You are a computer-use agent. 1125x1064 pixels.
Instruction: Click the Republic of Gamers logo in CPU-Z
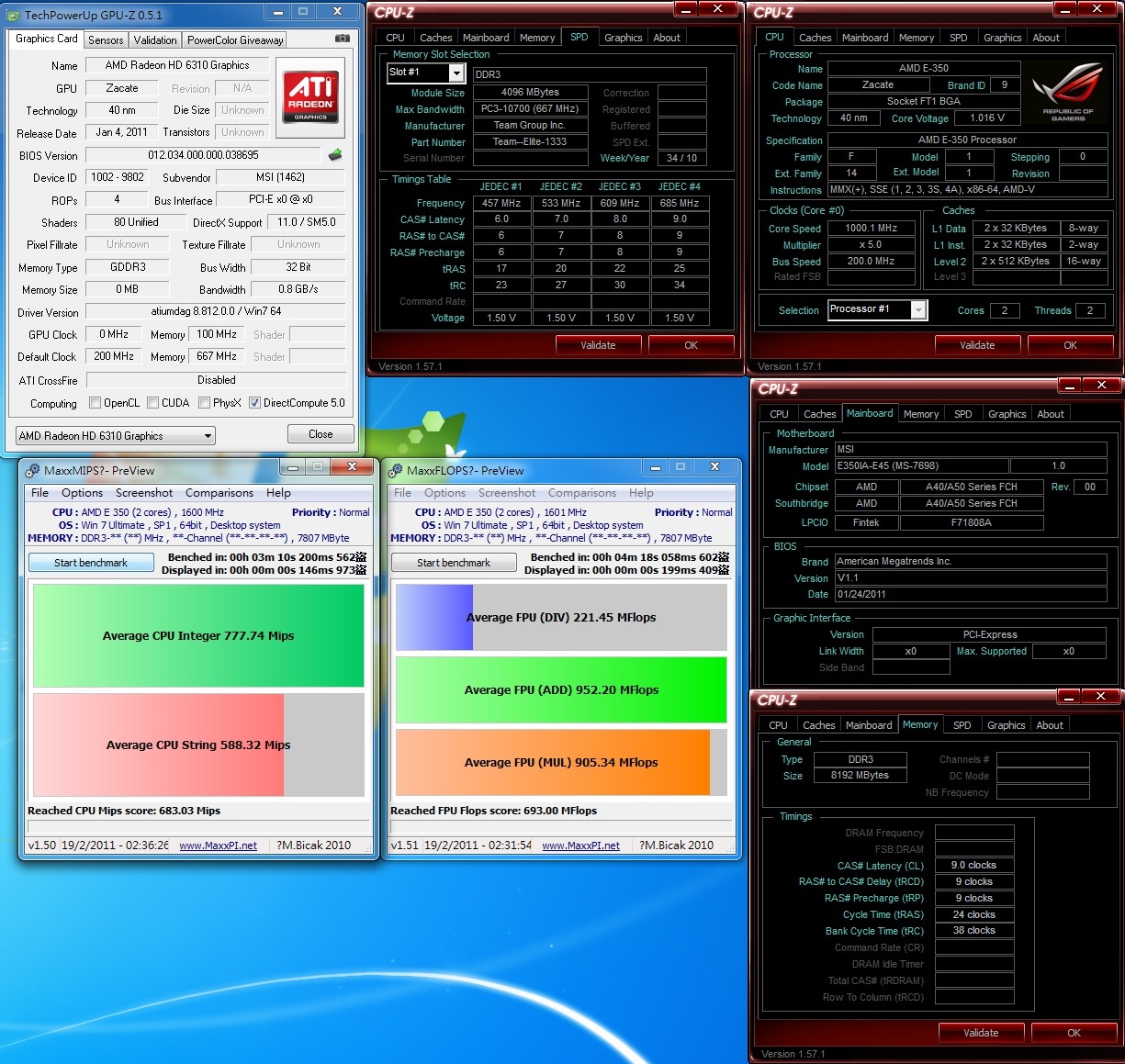1067,93
